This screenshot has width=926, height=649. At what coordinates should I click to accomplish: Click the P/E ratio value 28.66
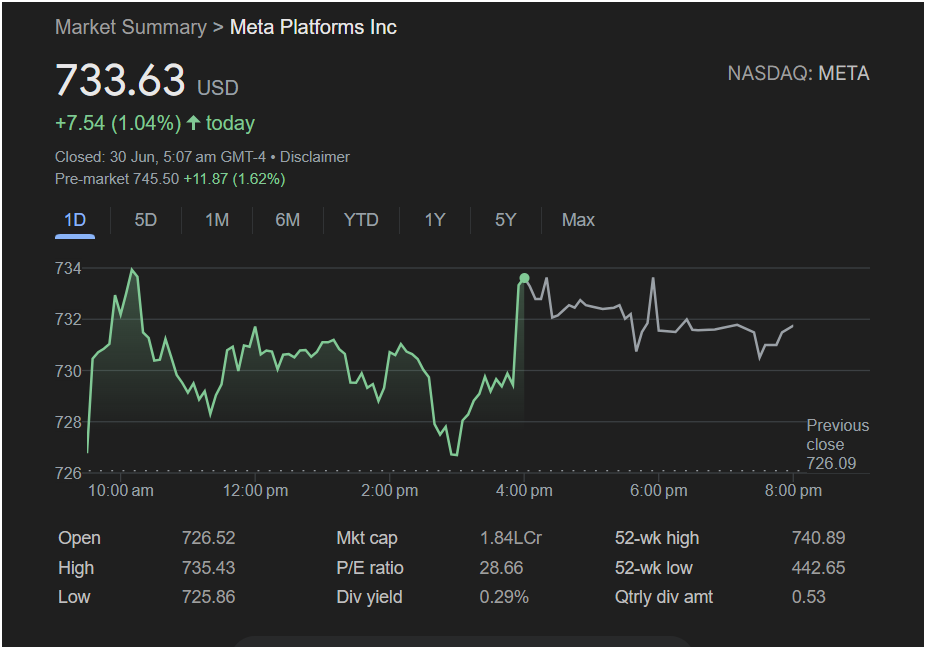501,568
